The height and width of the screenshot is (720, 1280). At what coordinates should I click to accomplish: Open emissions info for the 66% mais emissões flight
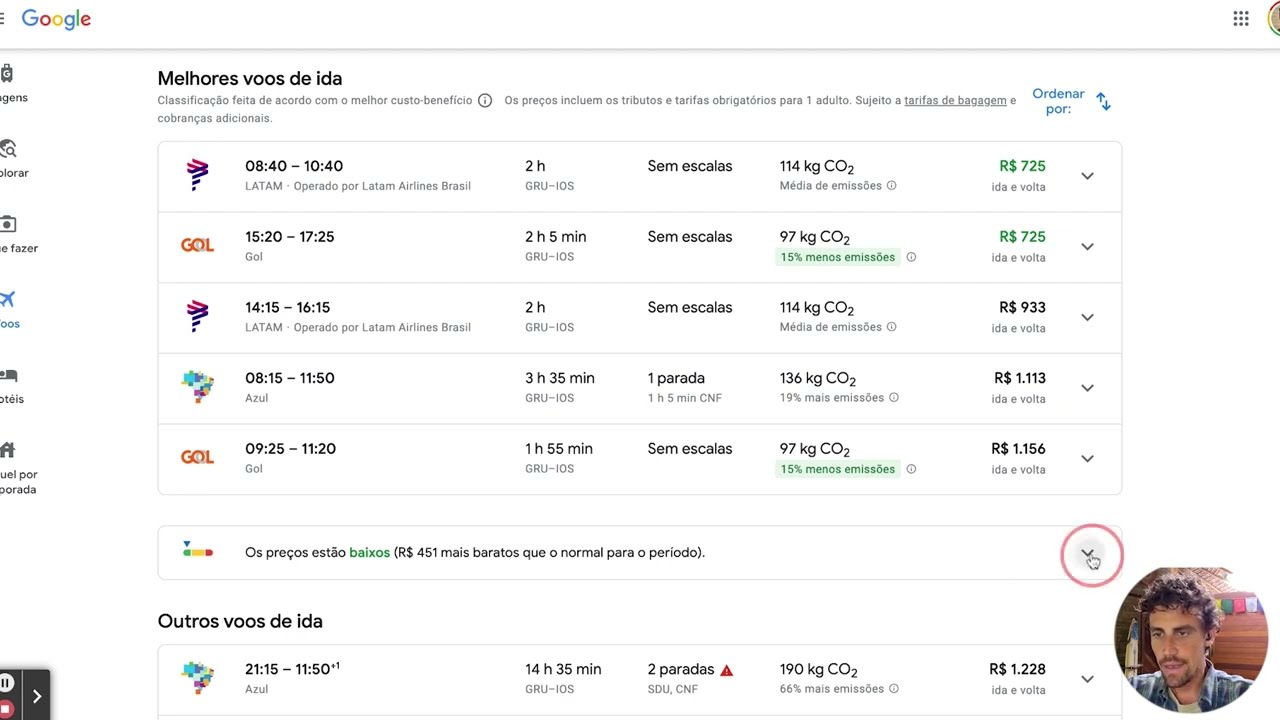tap(894, 689)
